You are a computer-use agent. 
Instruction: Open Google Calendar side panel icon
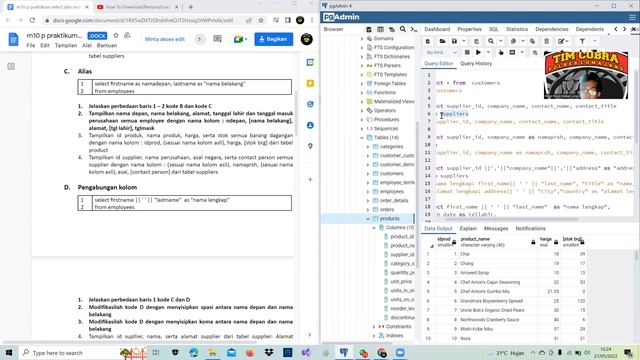(310, 62)
